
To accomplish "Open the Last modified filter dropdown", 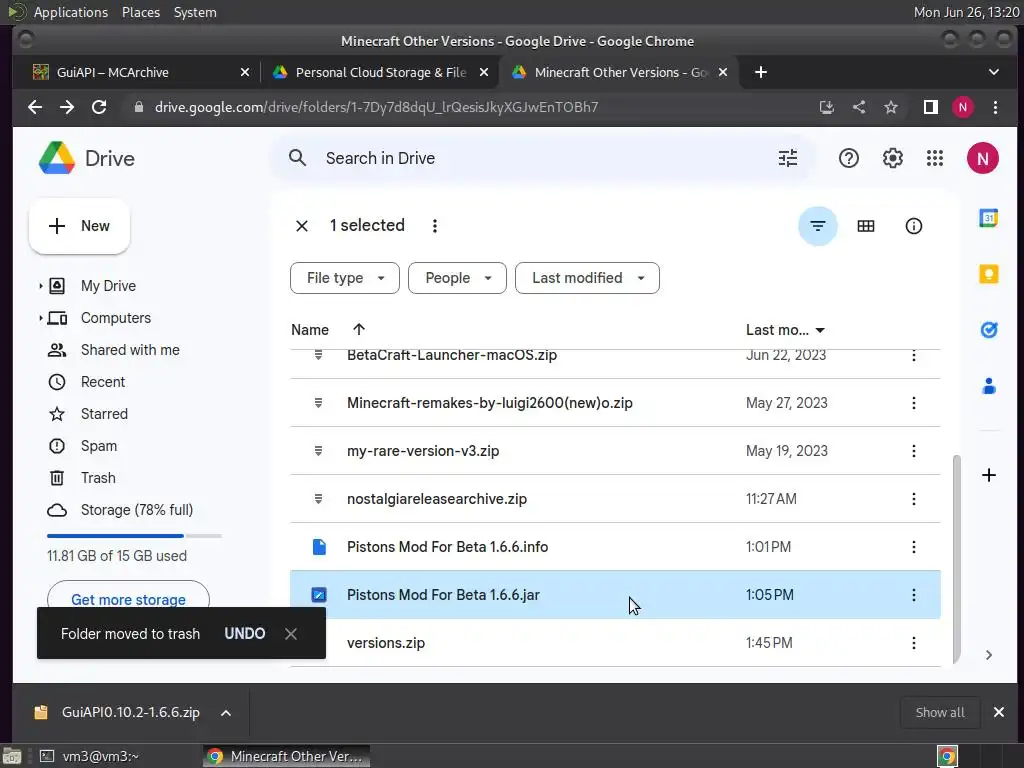I will [x=586, y=278].
